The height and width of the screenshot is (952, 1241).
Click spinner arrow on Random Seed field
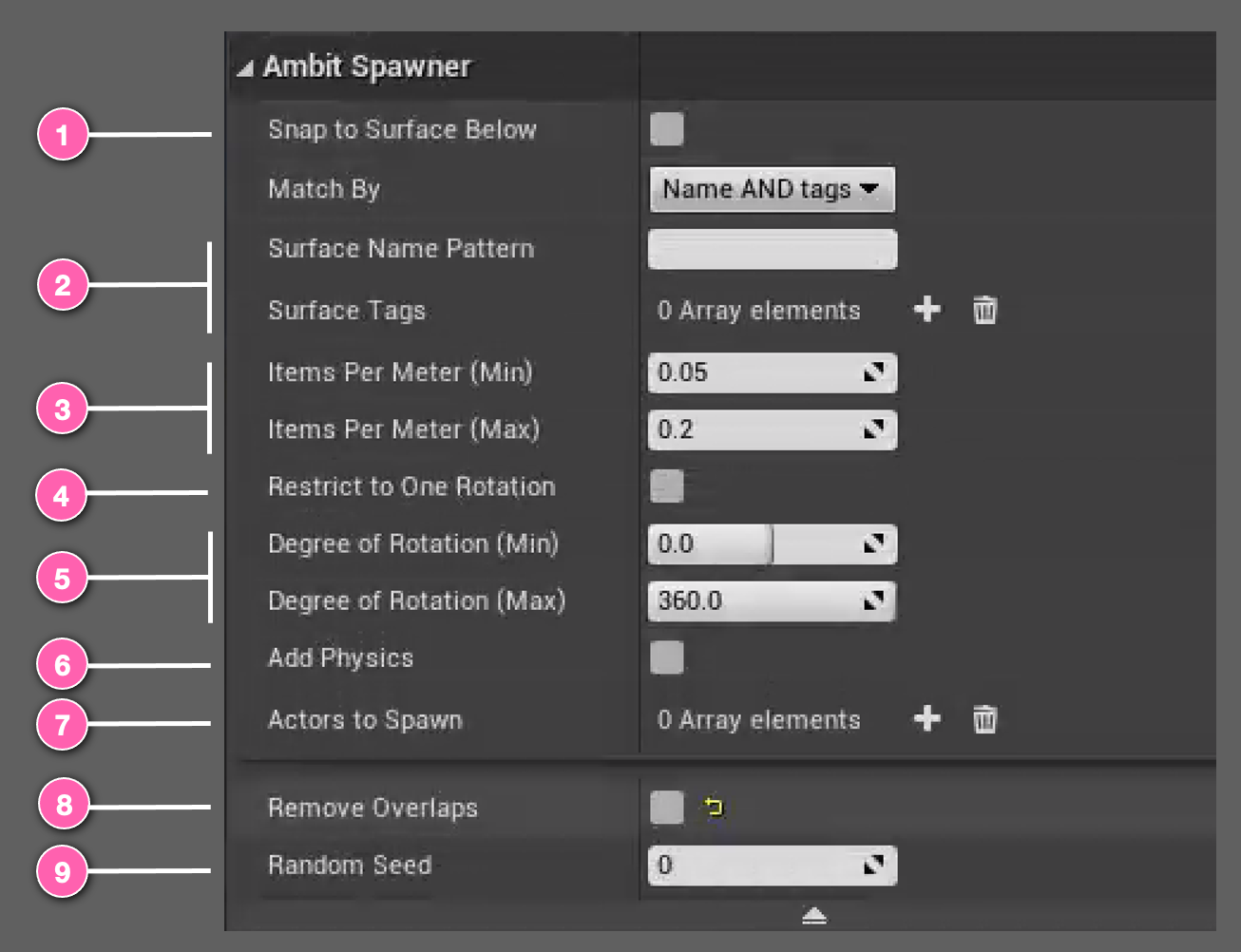coord(874,866)
